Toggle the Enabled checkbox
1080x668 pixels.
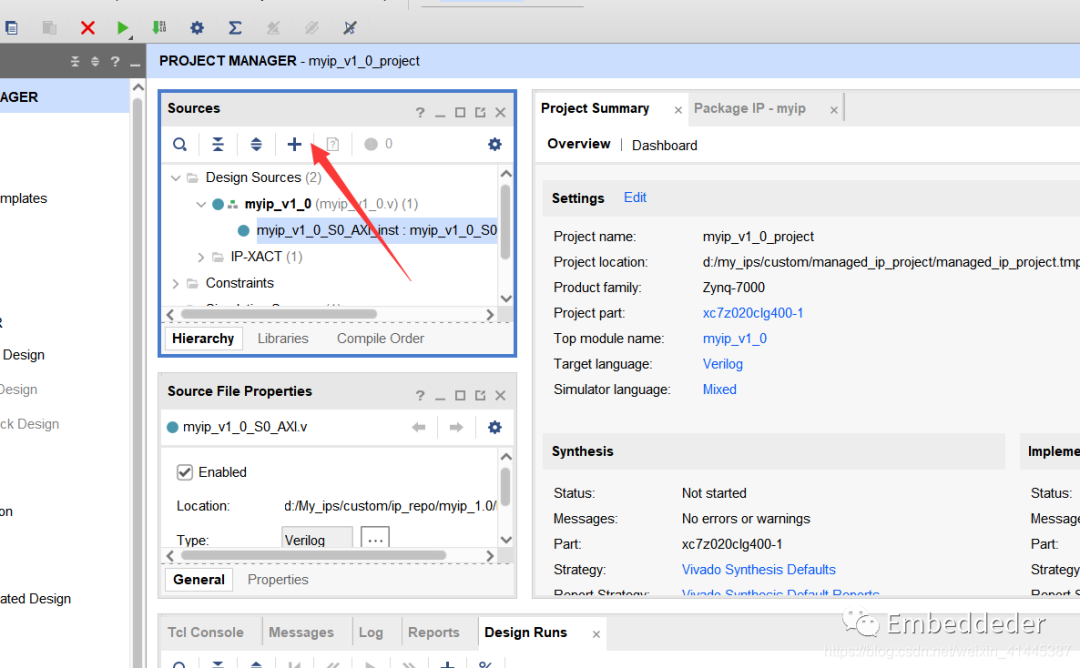click(x=185, y=472)
